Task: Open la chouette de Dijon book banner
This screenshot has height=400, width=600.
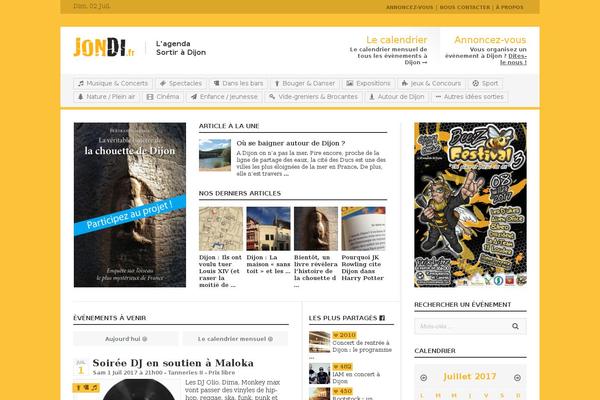Action: tap(130, 205)
